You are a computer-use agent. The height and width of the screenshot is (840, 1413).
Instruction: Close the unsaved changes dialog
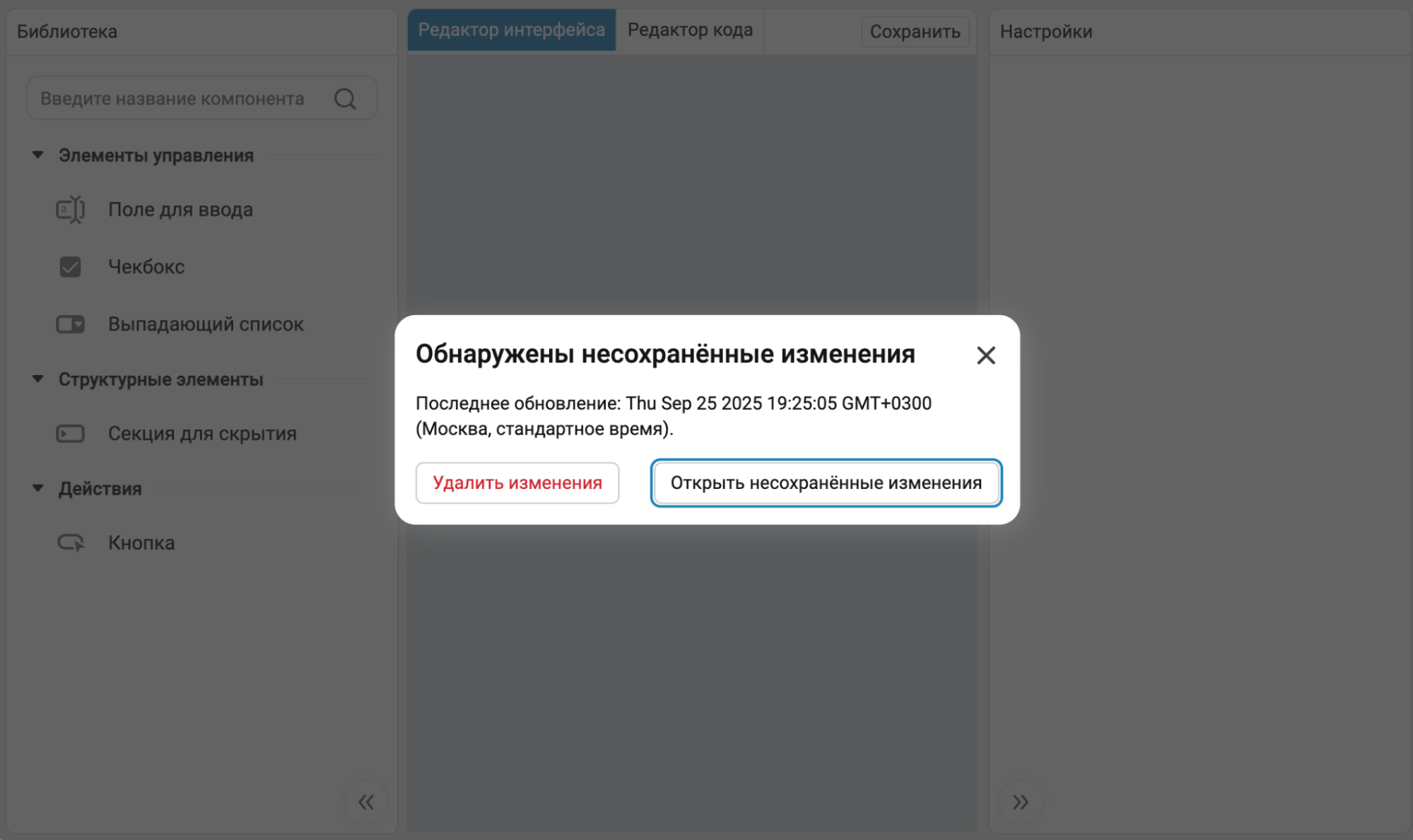(x=985, y=355)
